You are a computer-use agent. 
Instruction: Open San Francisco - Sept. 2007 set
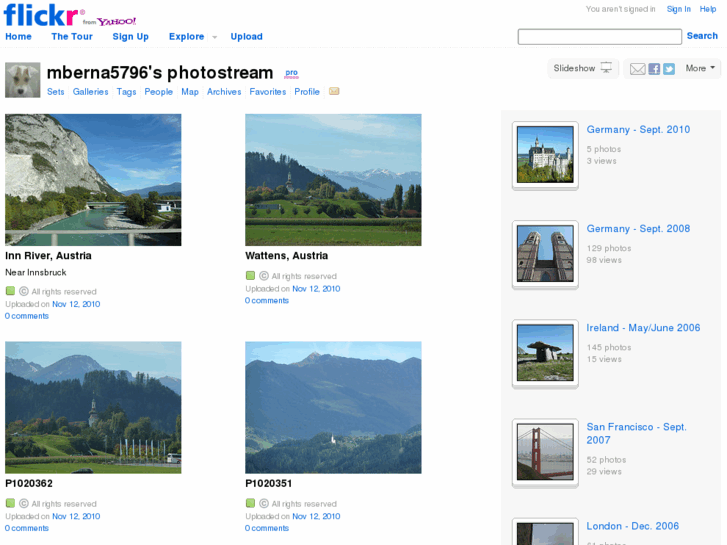click(x=636, y=433)
